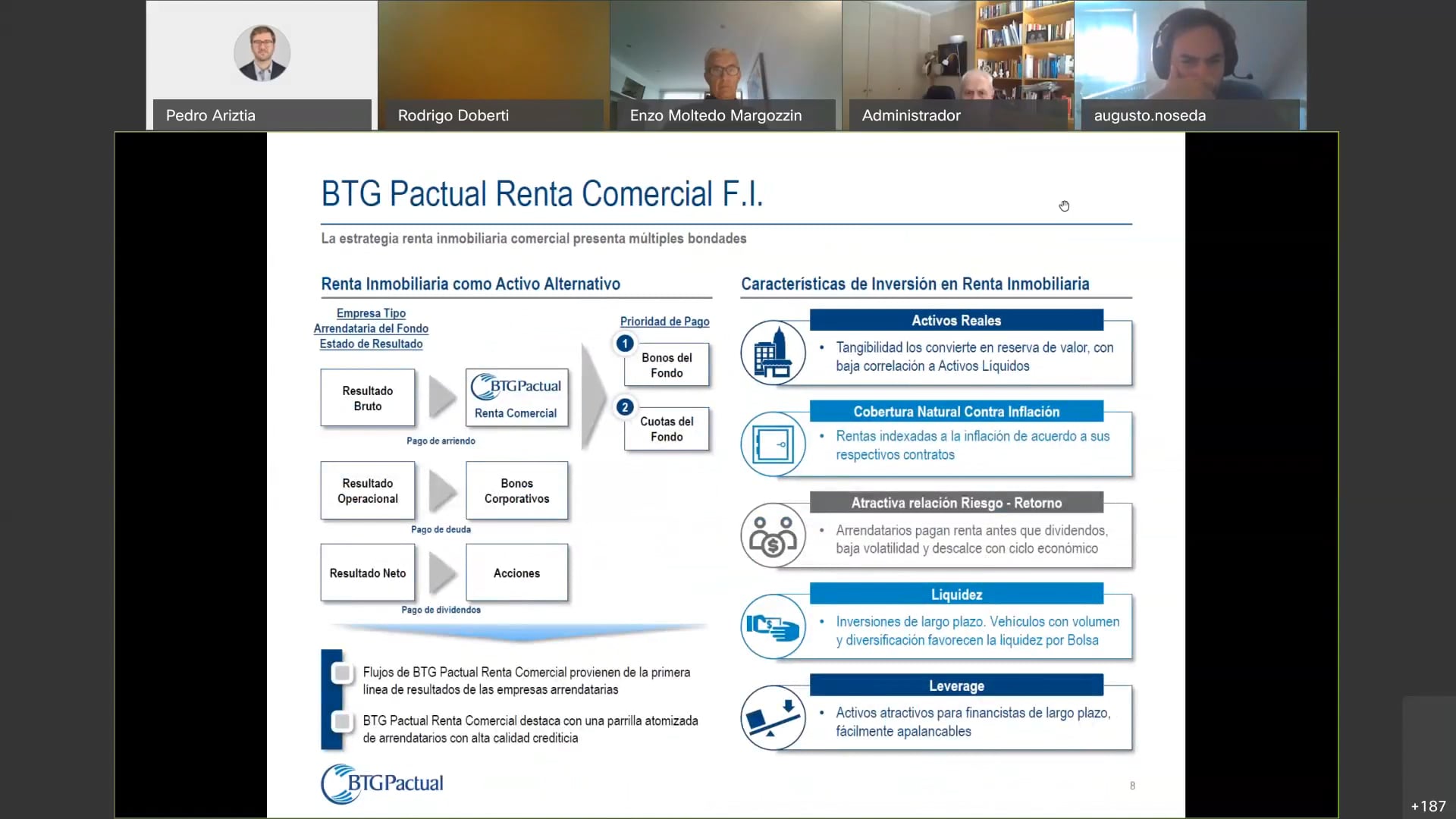Open the Prioridad de Pago link
The image size is (1456, 819).
tap(664, 322)
